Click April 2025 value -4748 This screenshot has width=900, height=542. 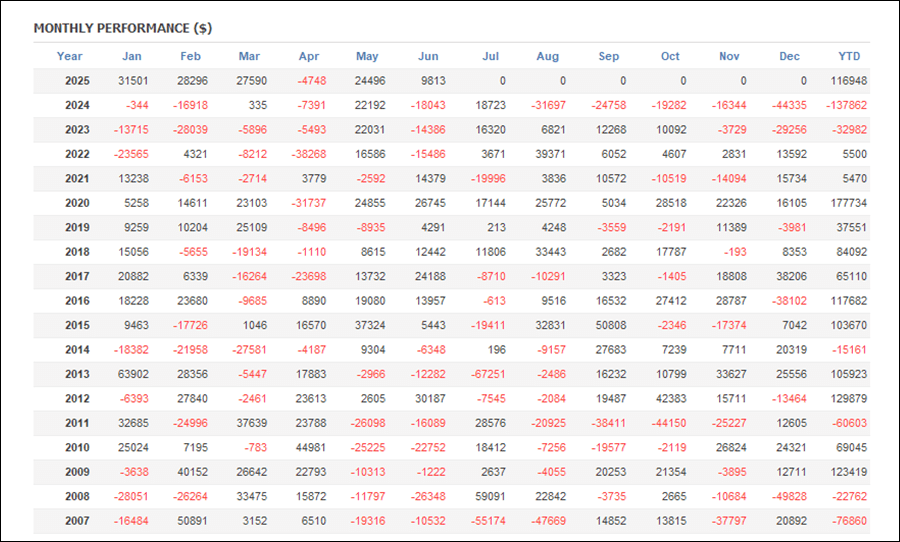[312, 81]
